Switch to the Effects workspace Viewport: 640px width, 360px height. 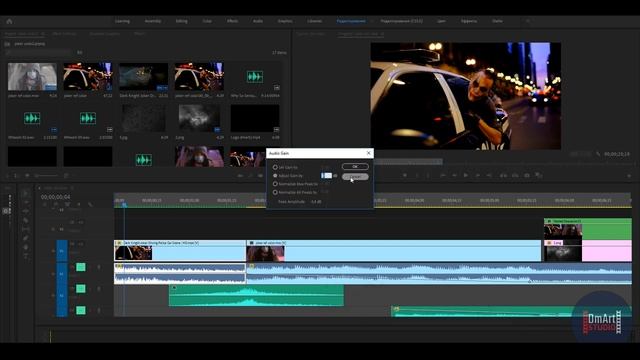click(233, 21)
